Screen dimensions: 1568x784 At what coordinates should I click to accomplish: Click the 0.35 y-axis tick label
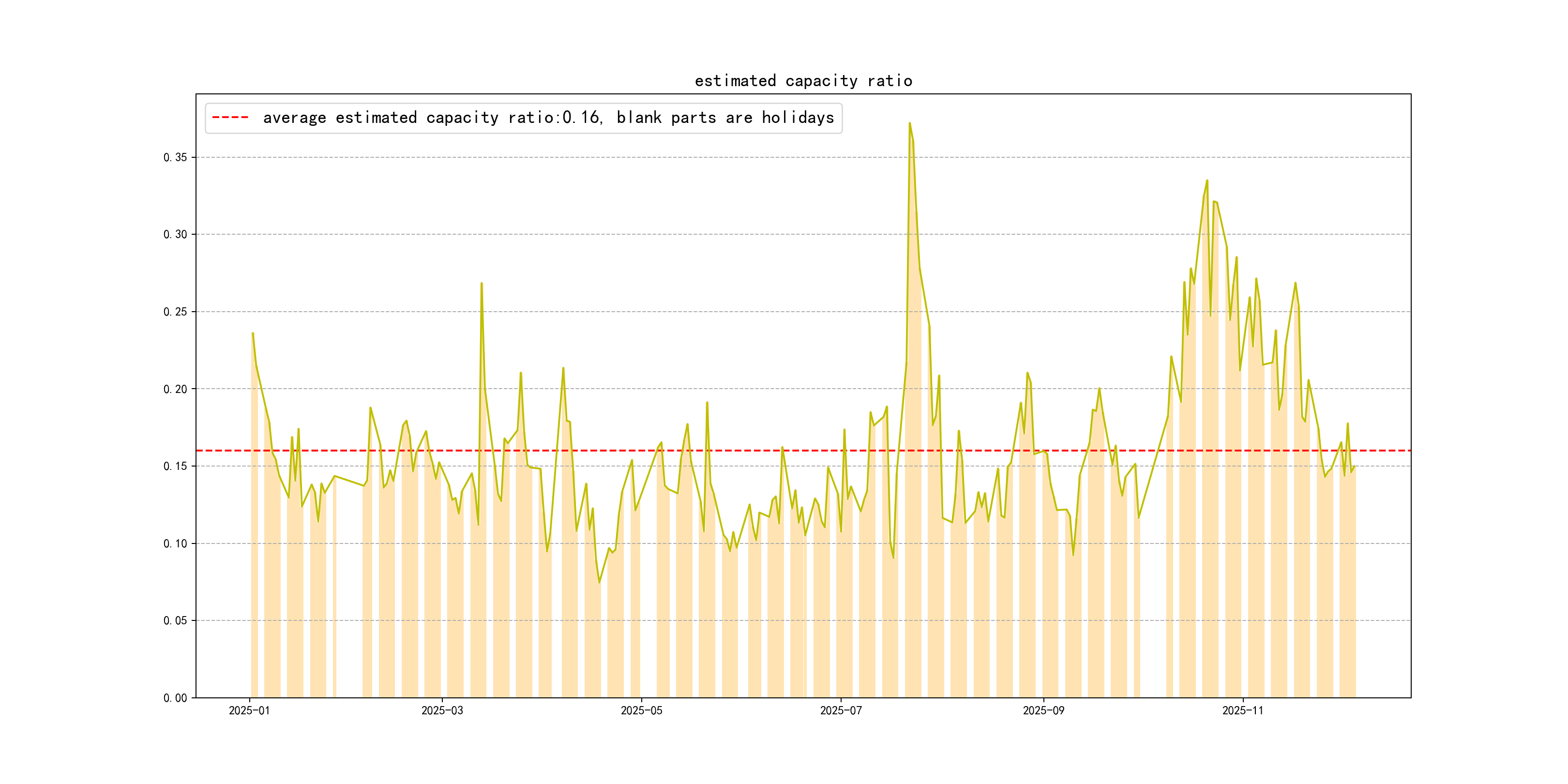click(x=175, y=157)
